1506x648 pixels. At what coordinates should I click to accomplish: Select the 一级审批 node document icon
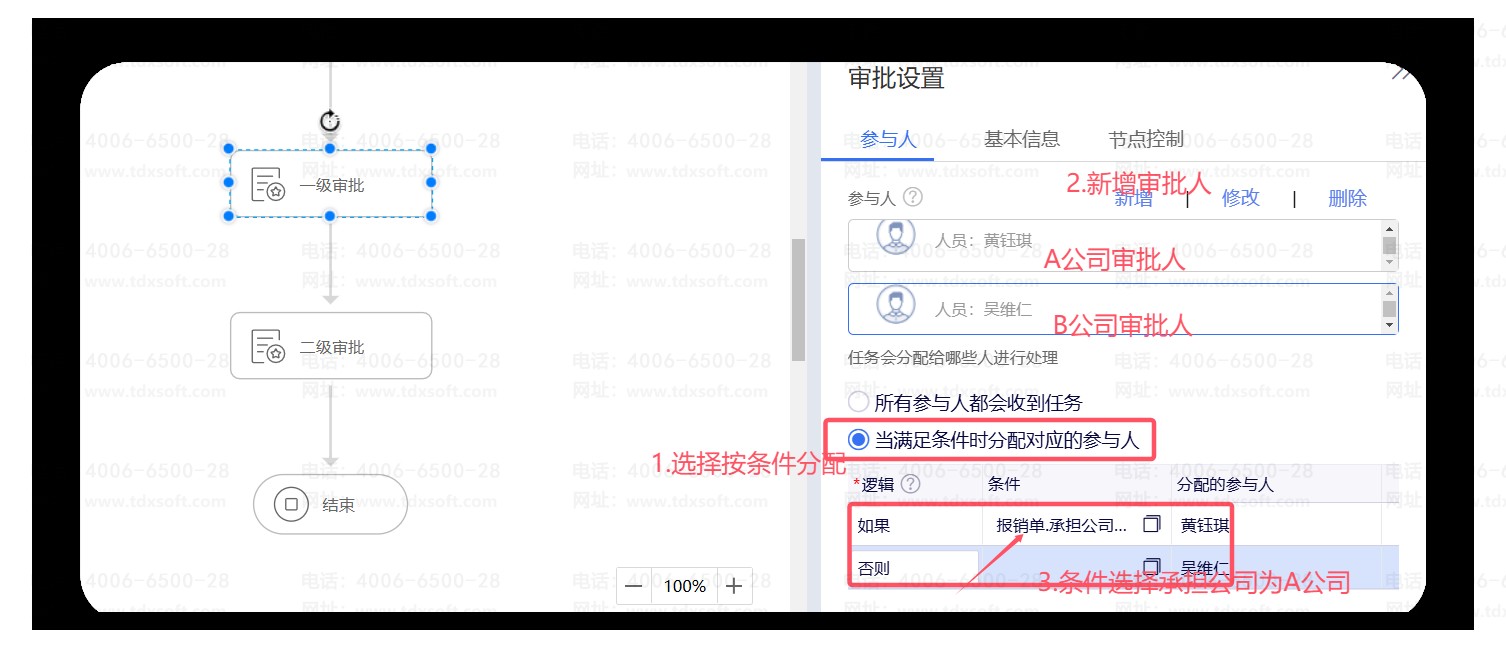coord(268,185)
